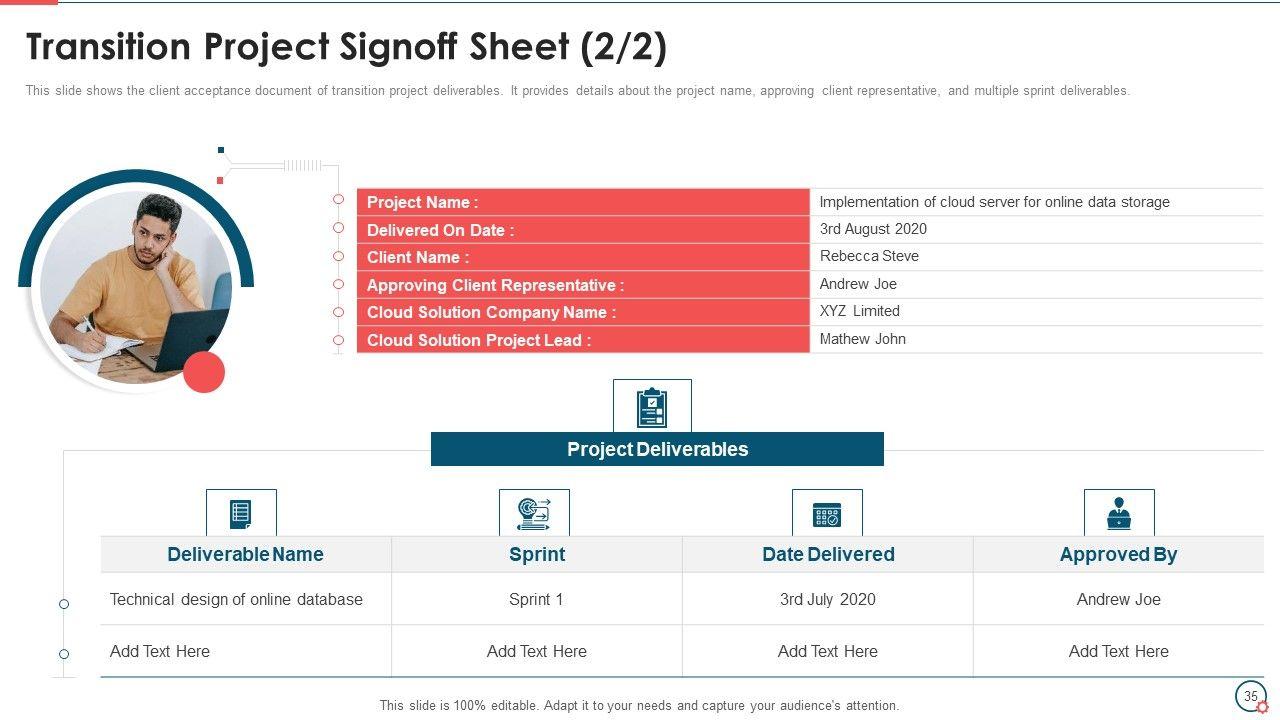Click the document icon above Deliverable Name
The height and width of the screenshot is (720, 1280).
tap(241, 514)
